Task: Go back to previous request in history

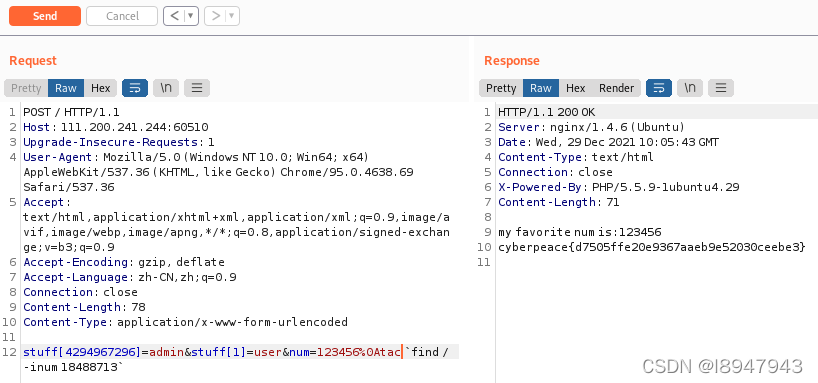Action: point(175,16)
